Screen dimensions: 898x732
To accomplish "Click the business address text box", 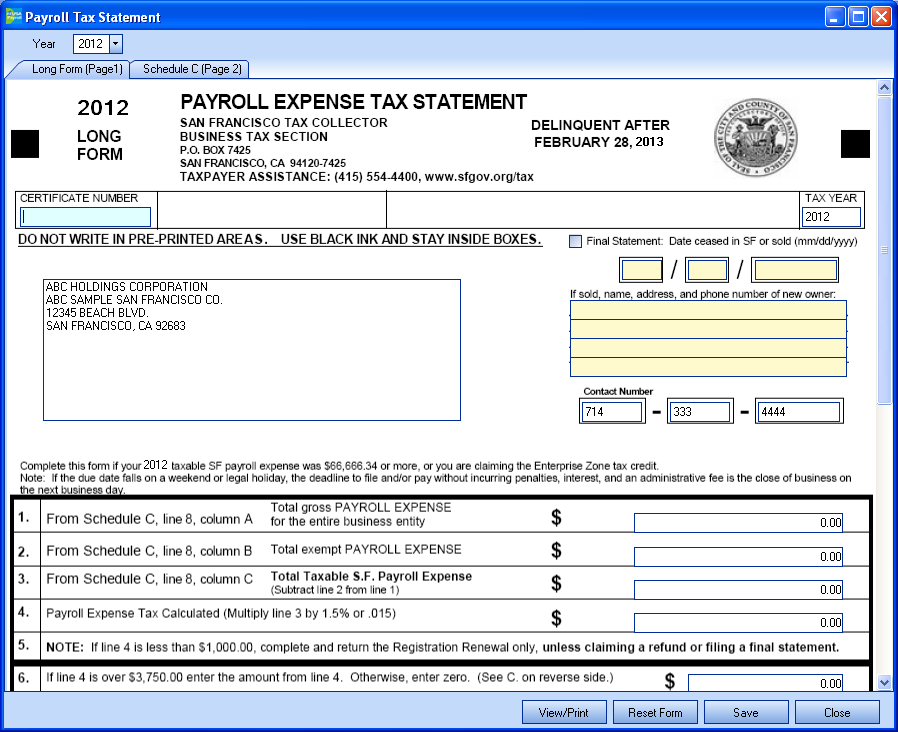I will click(x=251, y=350).
